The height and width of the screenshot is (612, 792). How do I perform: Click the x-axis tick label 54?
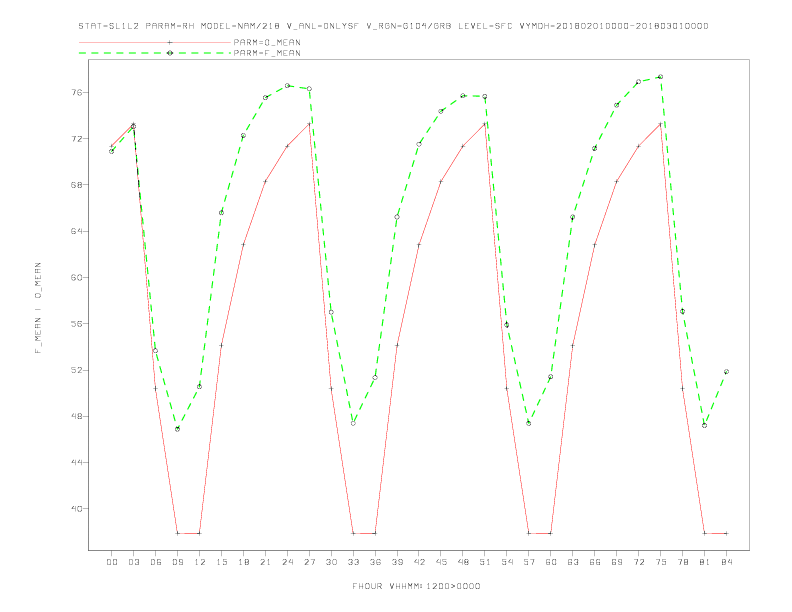pyautogui.click(x=507, y=562)
